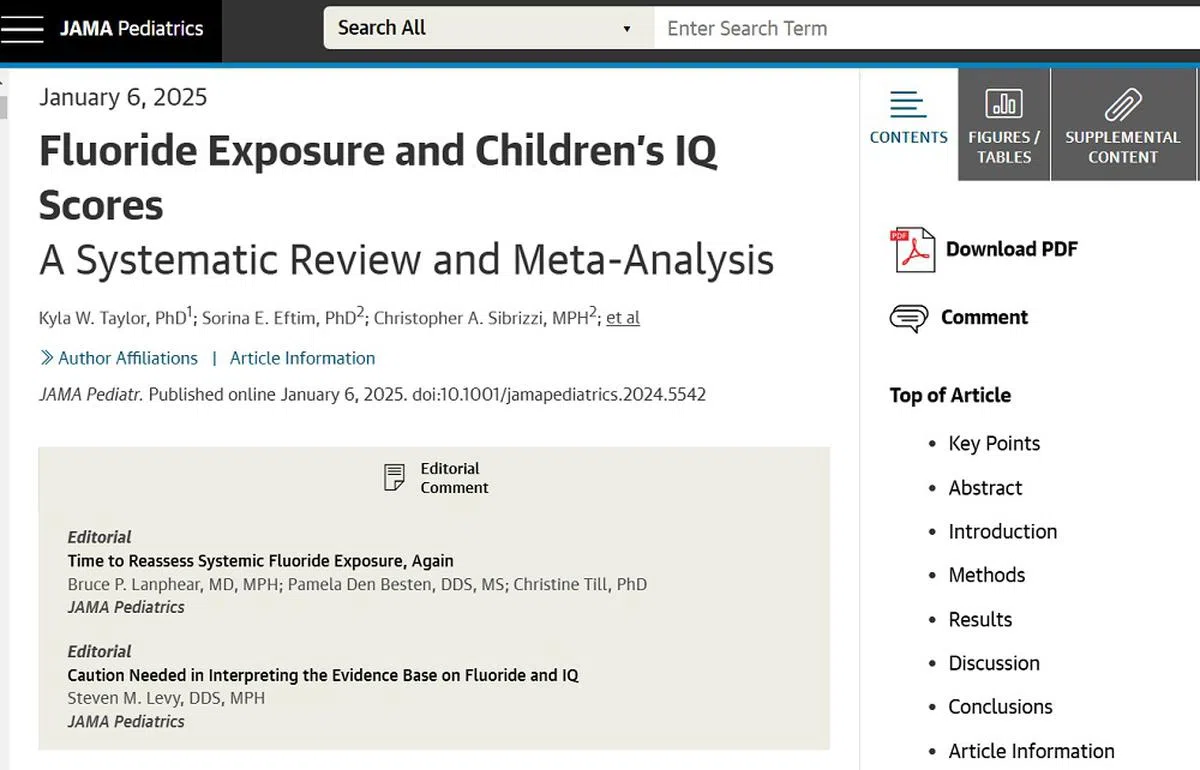
Task: Open the Search All dropdown
Action: coord(487,28)
